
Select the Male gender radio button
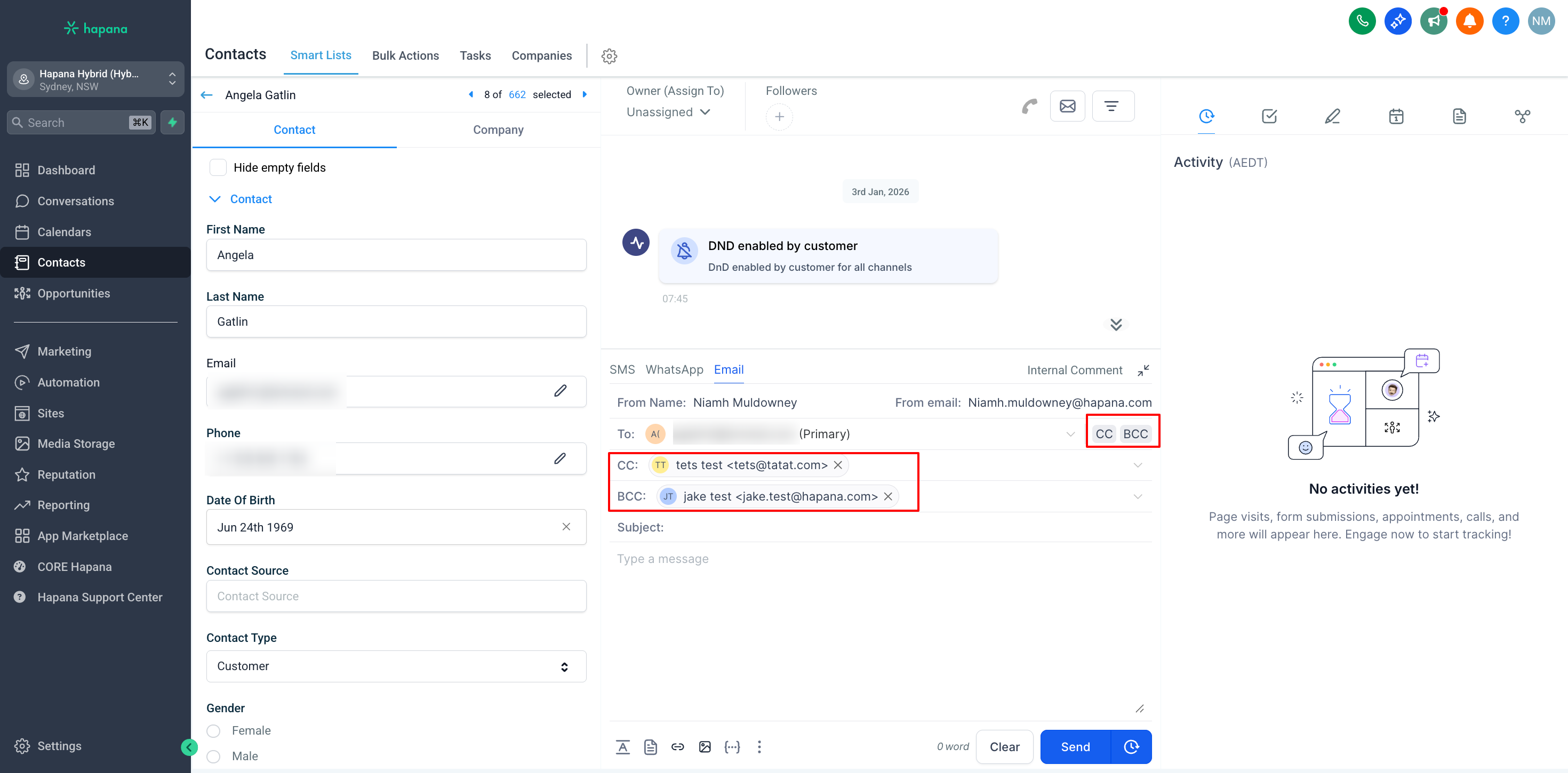click(214, 756)
